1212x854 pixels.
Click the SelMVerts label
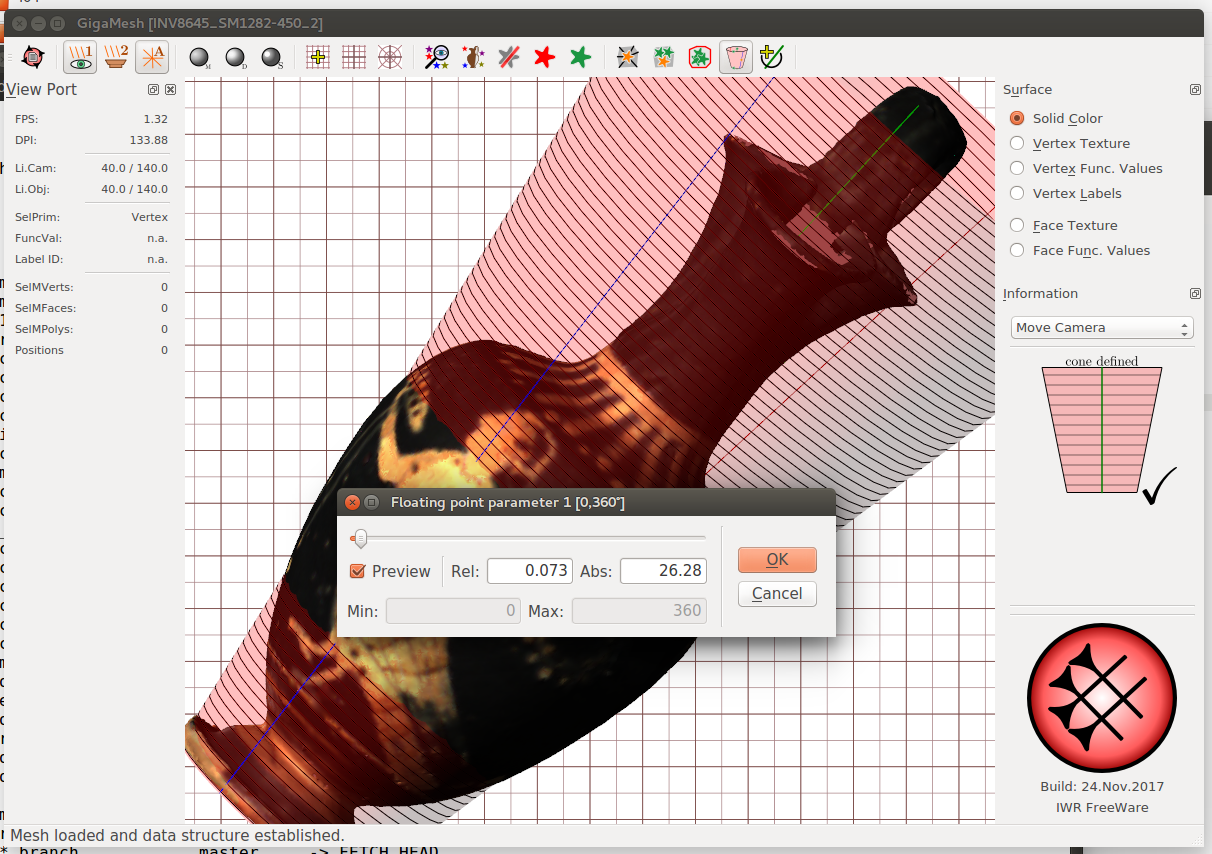43,287
